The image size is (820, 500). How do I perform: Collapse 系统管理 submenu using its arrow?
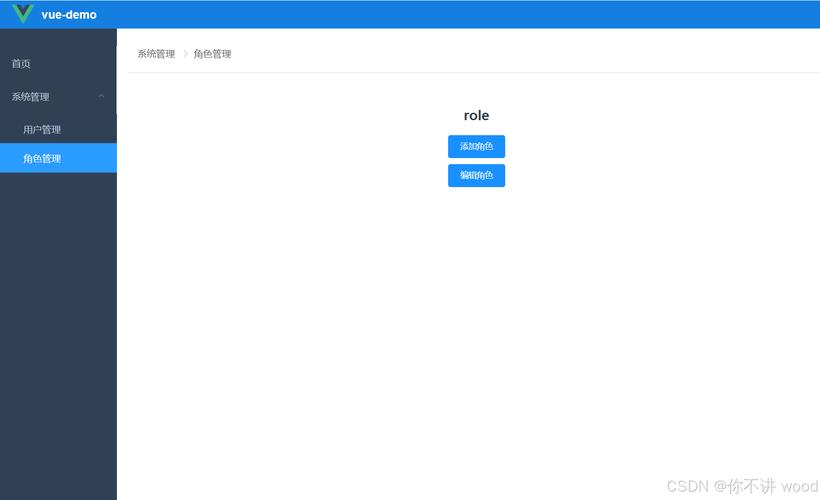101,96
